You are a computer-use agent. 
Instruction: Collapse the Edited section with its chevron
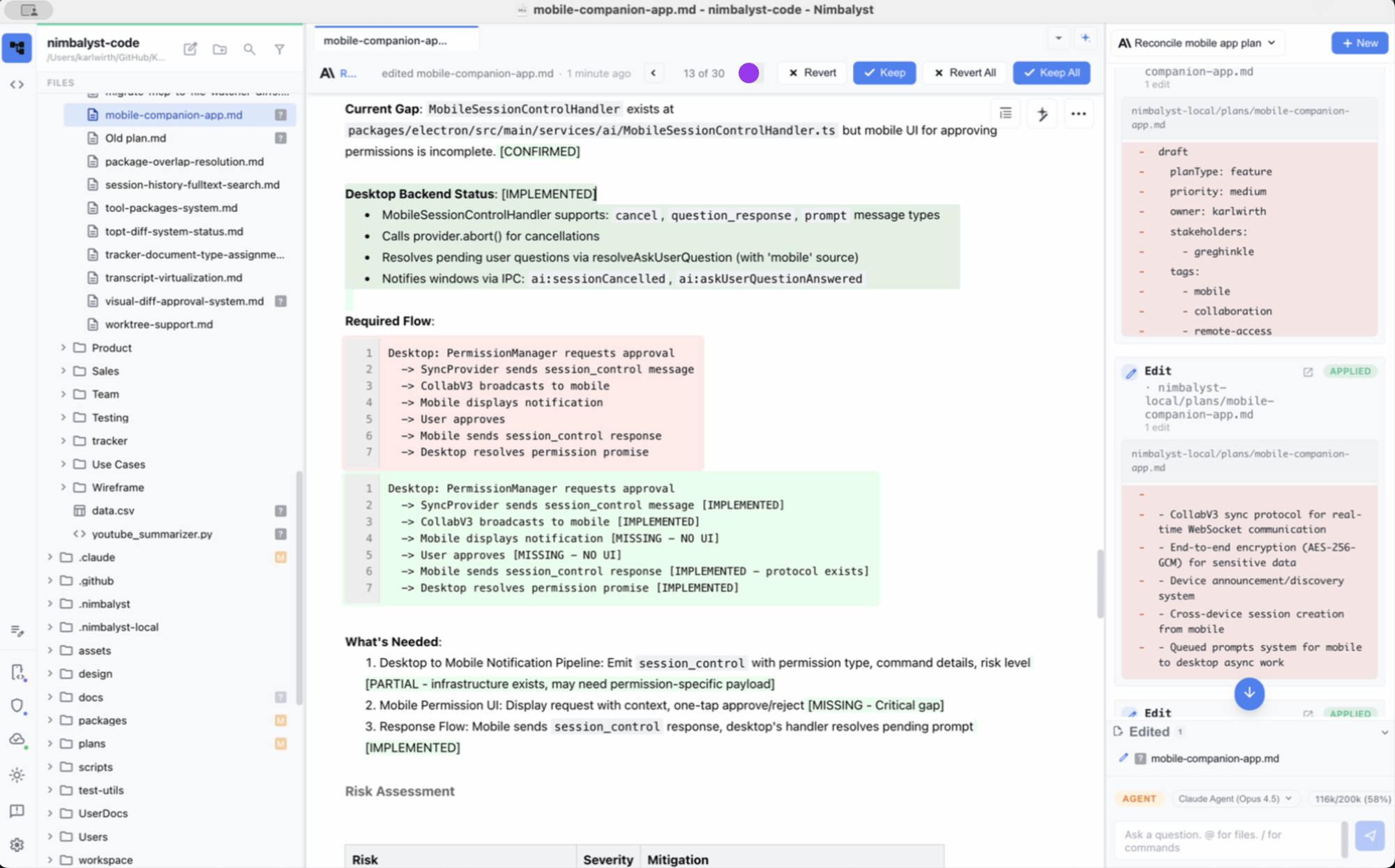tap(1384, 732)
